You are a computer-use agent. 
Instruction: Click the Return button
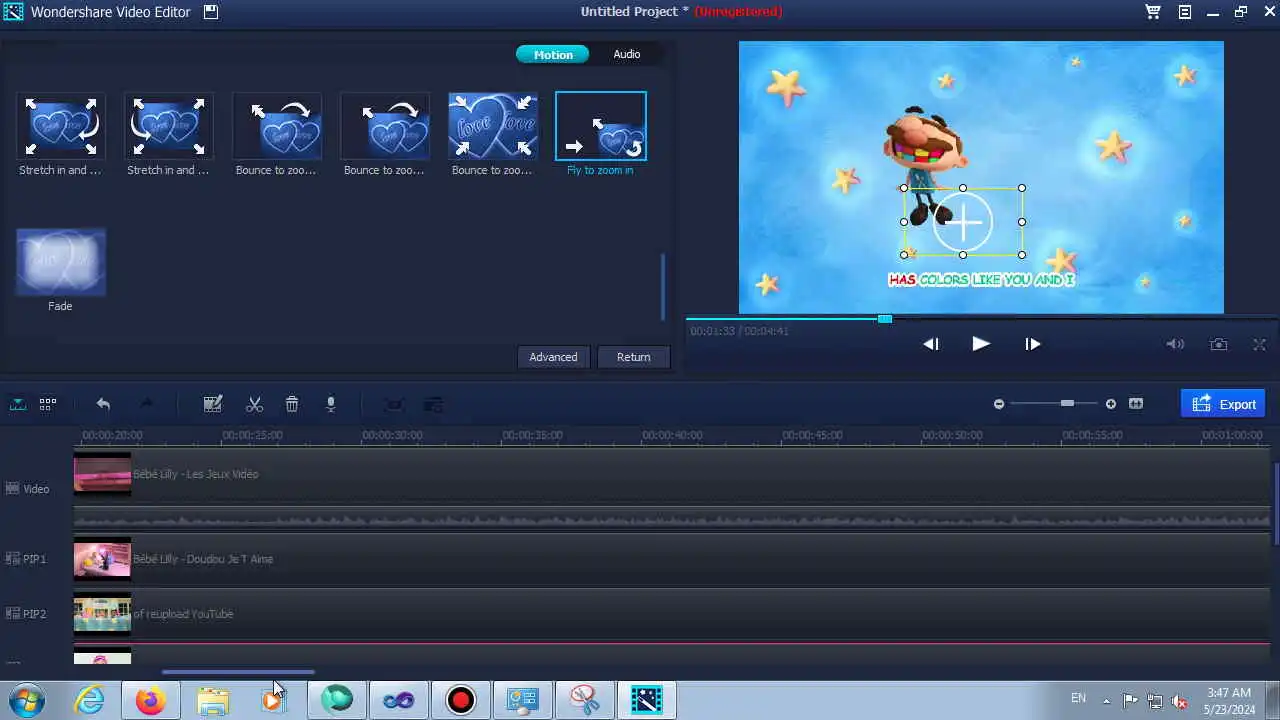click(x=633, y=357)
